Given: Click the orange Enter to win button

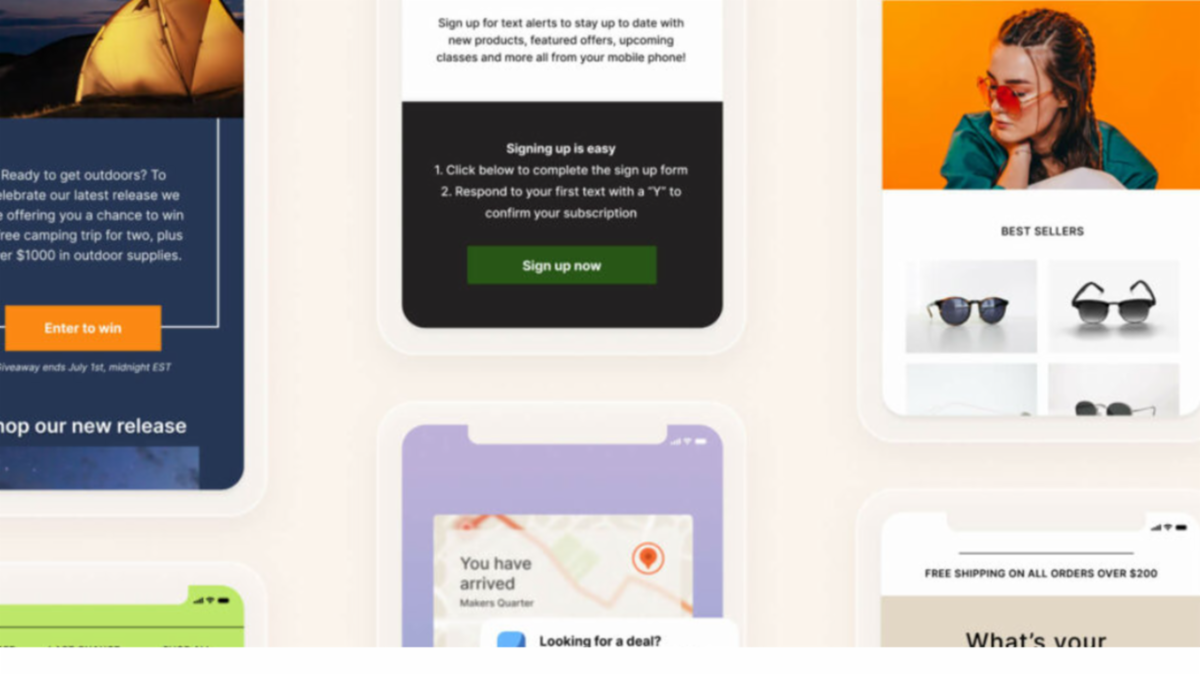Looking at the screenshot, I should pyautogui.click(x=83, y=328).
